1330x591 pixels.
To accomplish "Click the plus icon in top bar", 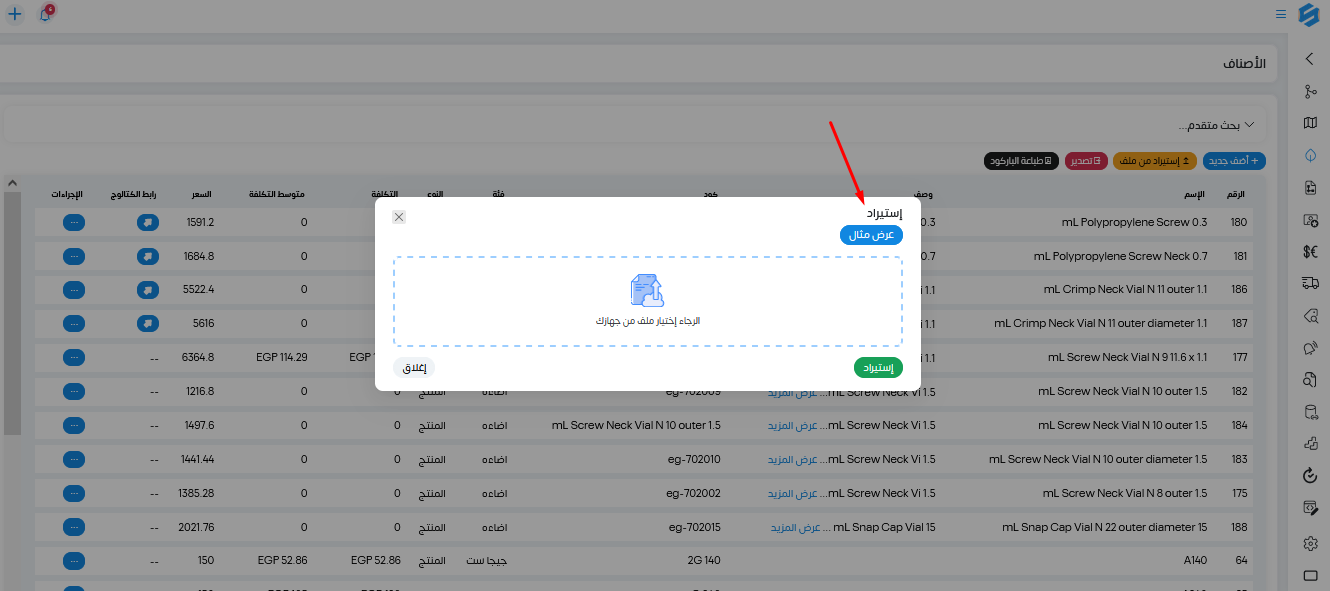I will (14, 14).
